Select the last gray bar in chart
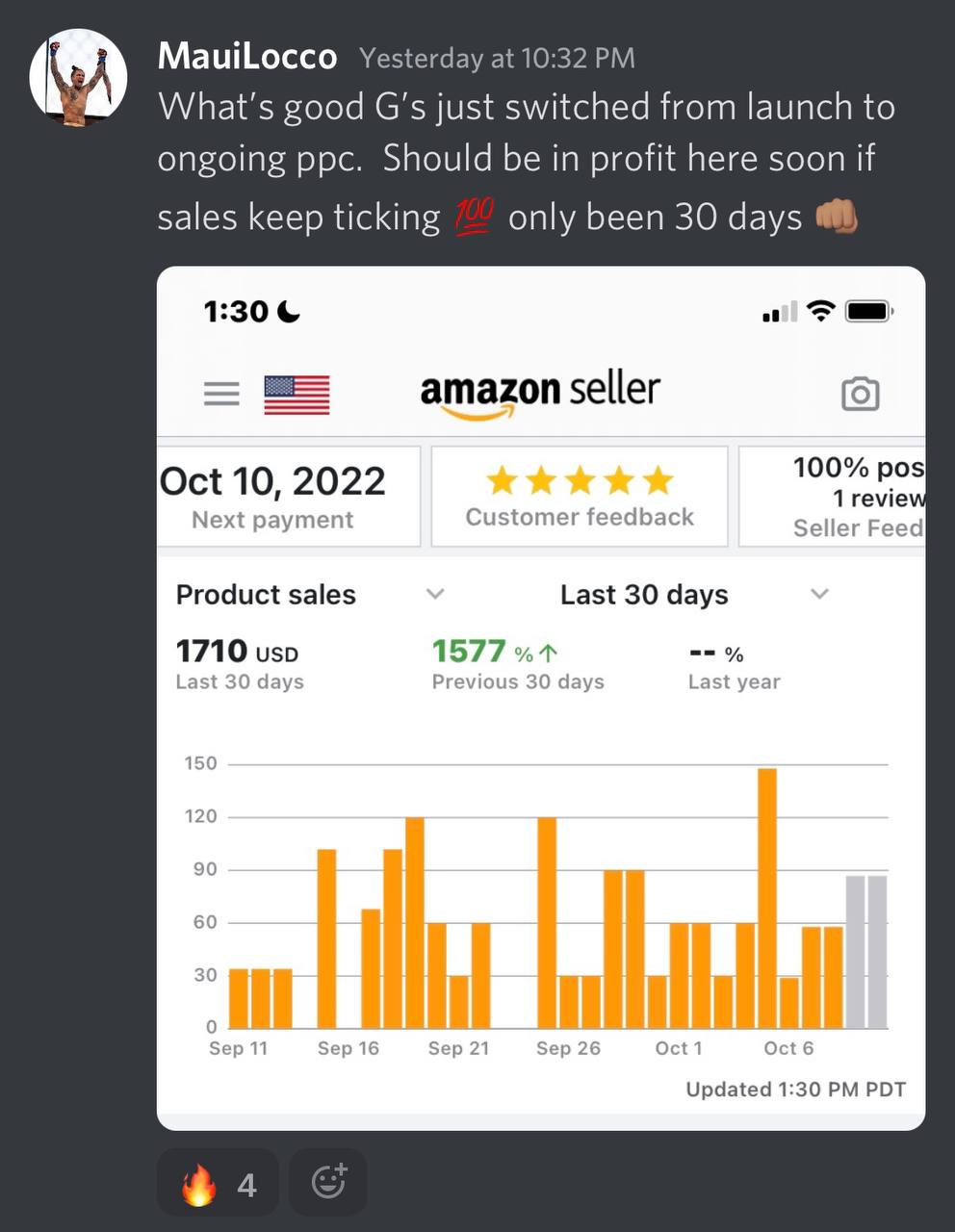Image resolution: width=955 pixels, height=1232 pixels. pyautogui.click(x=877, y=952)
